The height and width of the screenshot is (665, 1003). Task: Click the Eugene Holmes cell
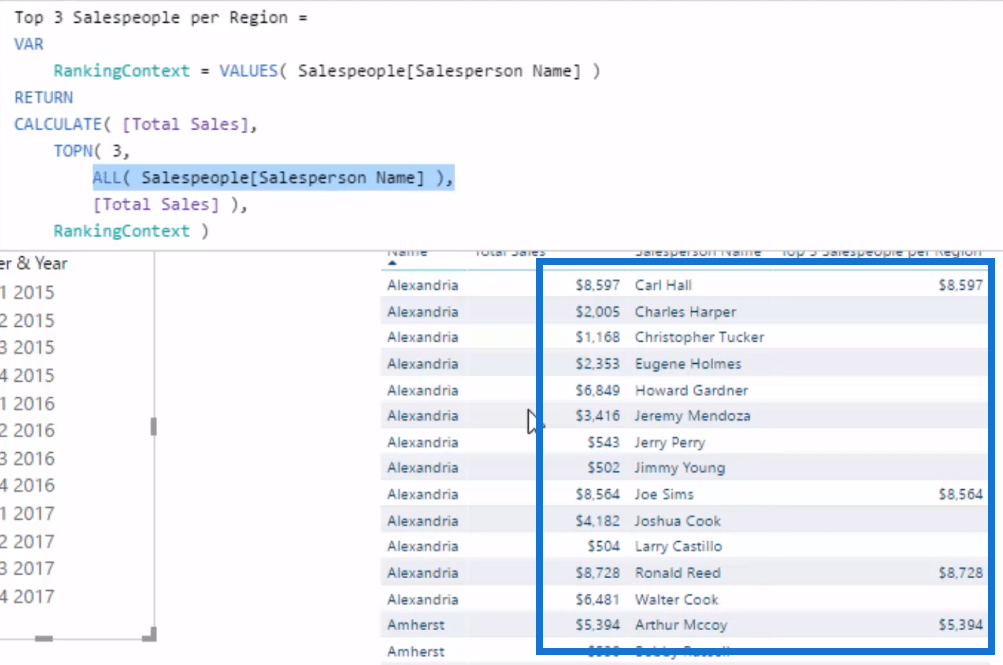click(688, 364)
